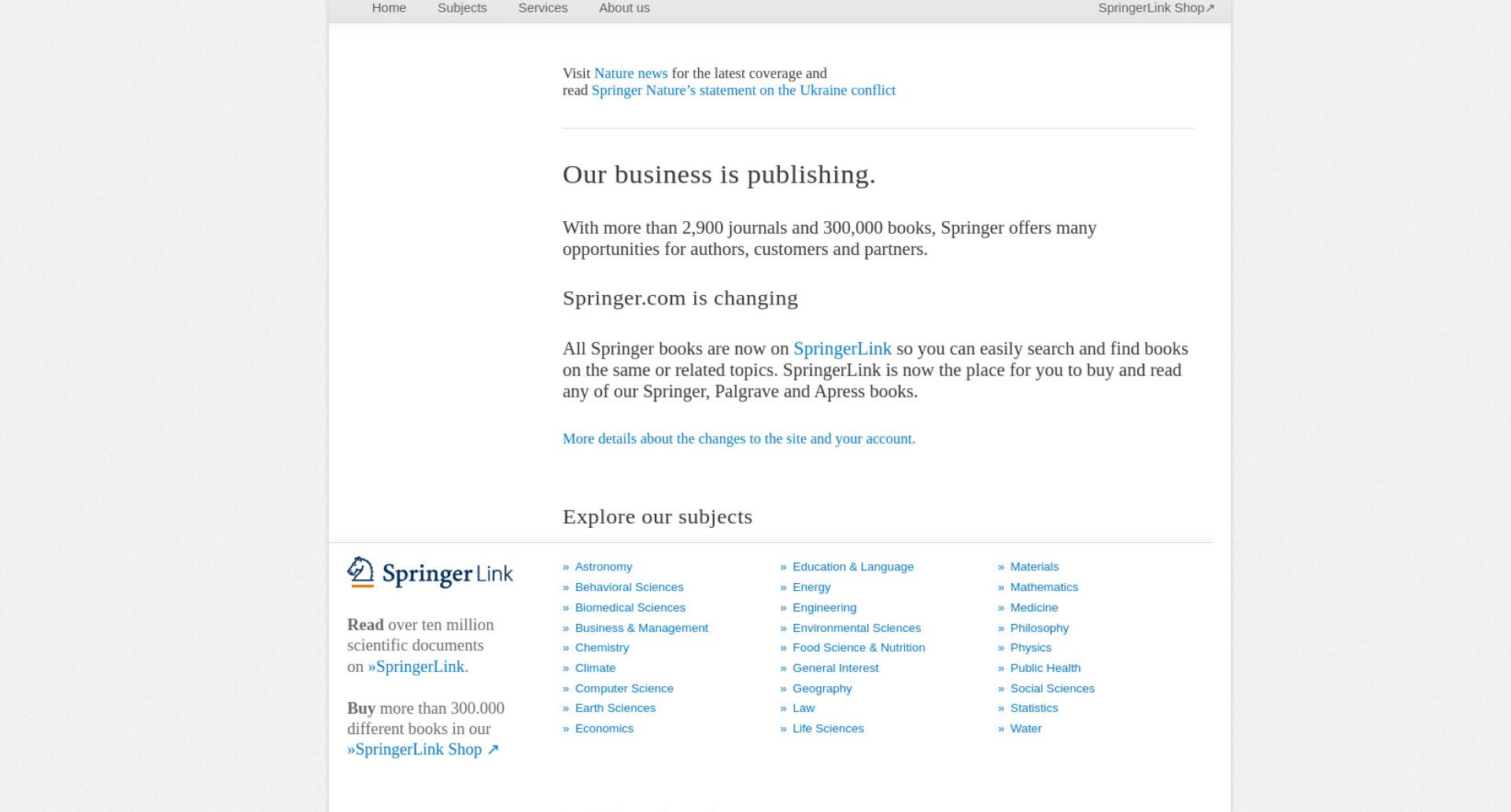The height and width of the screenshot is (812, 1511).
Task: Visit »SpringerLink in the sidebar
Action: coord(418,666)
